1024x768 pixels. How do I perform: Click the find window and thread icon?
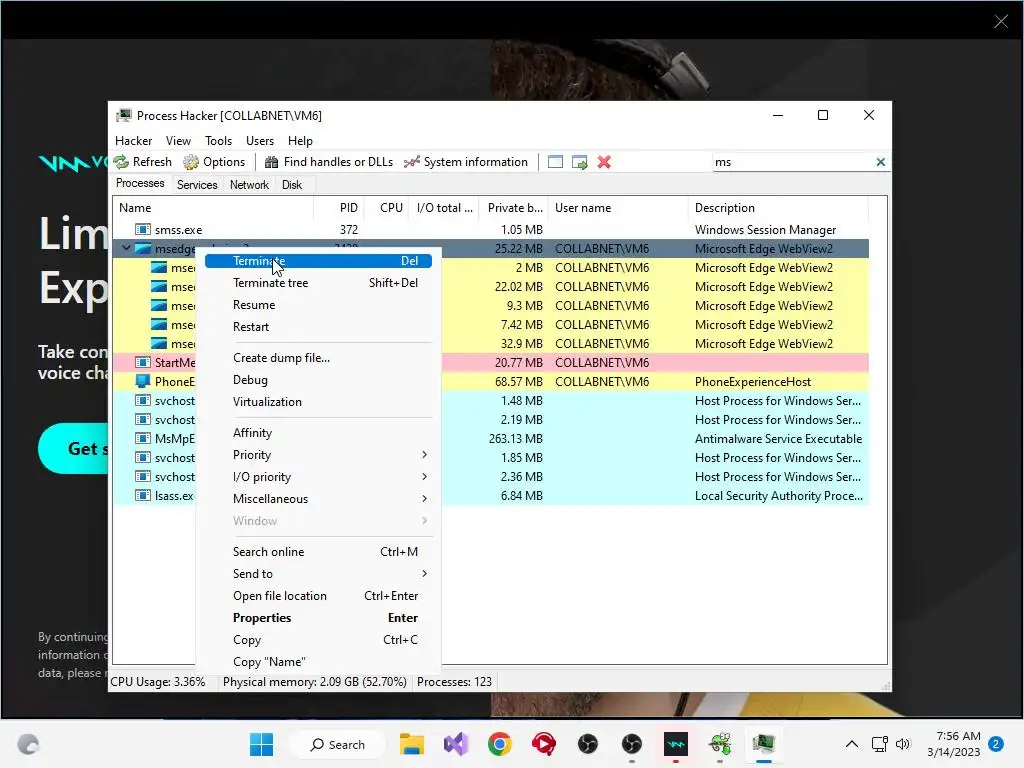tap(579, 162)
